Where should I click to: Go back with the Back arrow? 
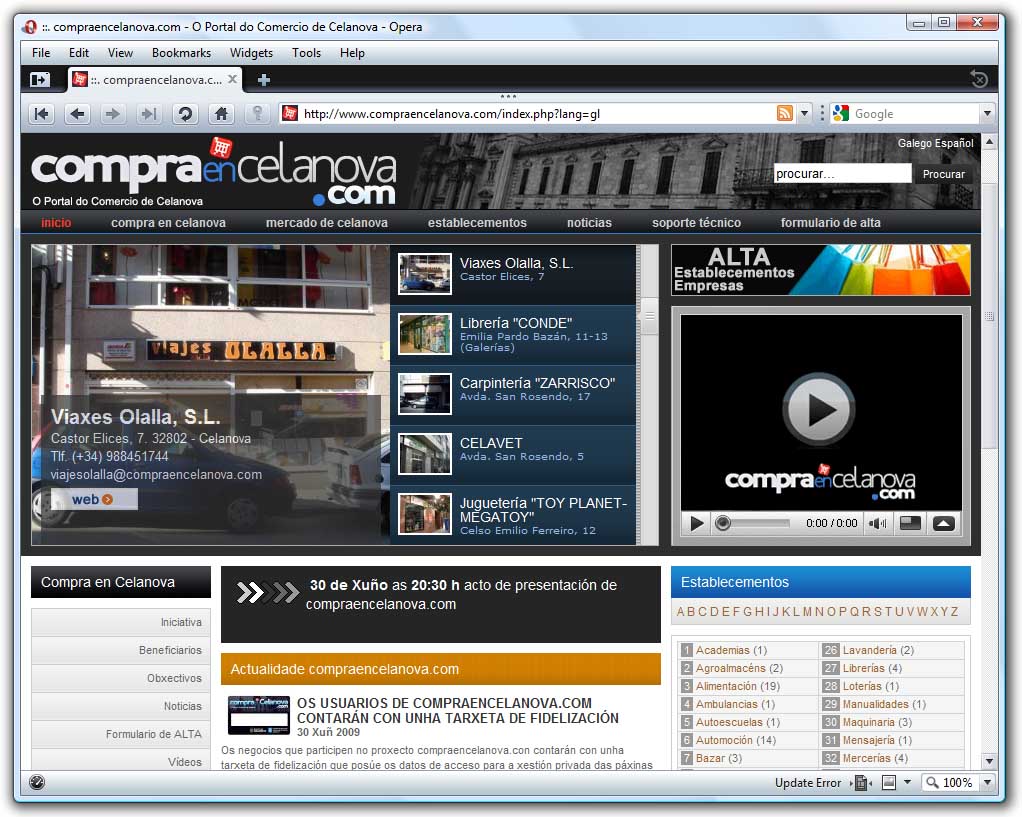click(77, 114)
